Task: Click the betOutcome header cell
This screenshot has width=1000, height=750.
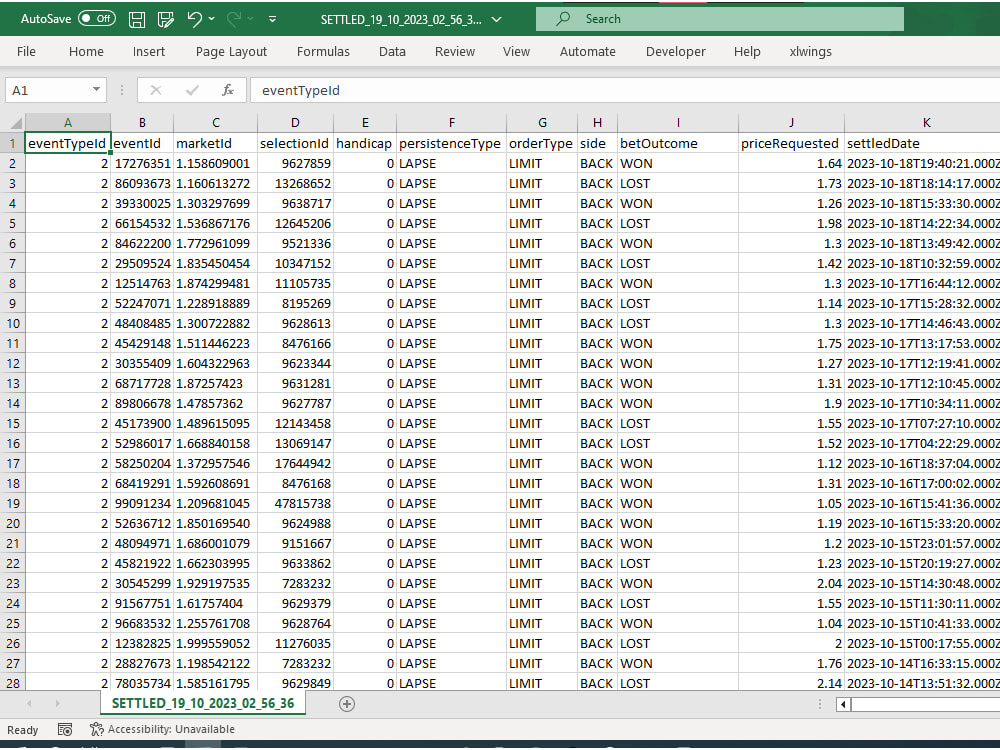Action: [x=678, y=143]
